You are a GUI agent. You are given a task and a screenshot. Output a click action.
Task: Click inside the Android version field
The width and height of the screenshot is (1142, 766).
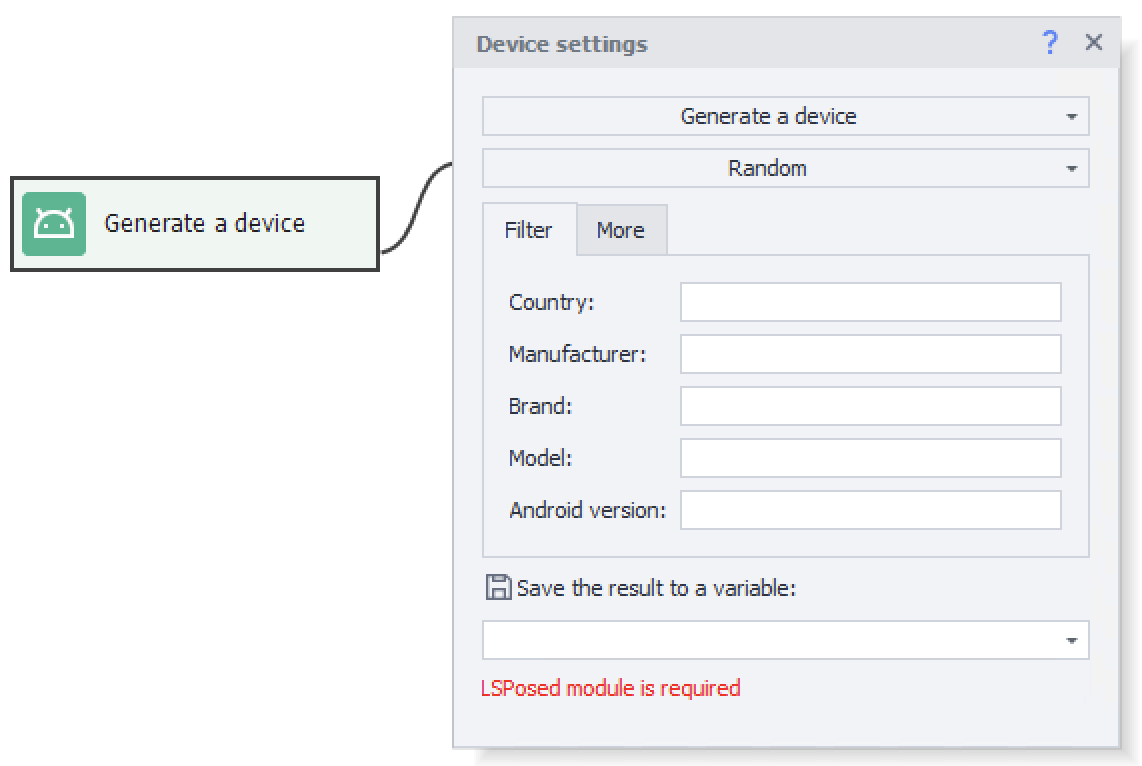coord(870,510)
